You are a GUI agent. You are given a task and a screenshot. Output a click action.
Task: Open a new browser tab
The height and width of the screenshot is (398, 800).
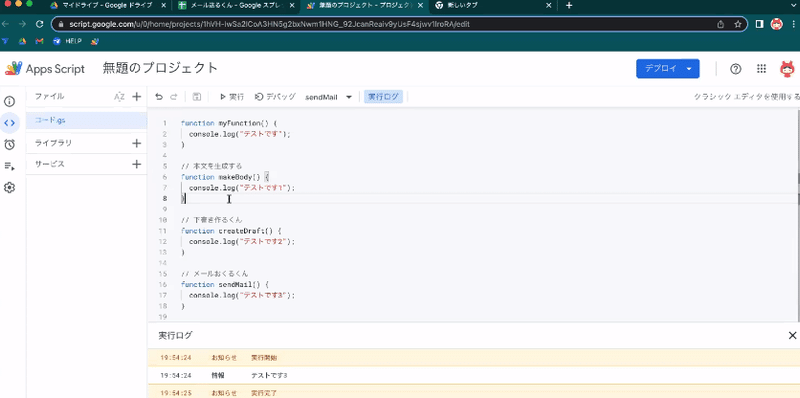pyautogui.click(x=569, y=6)
